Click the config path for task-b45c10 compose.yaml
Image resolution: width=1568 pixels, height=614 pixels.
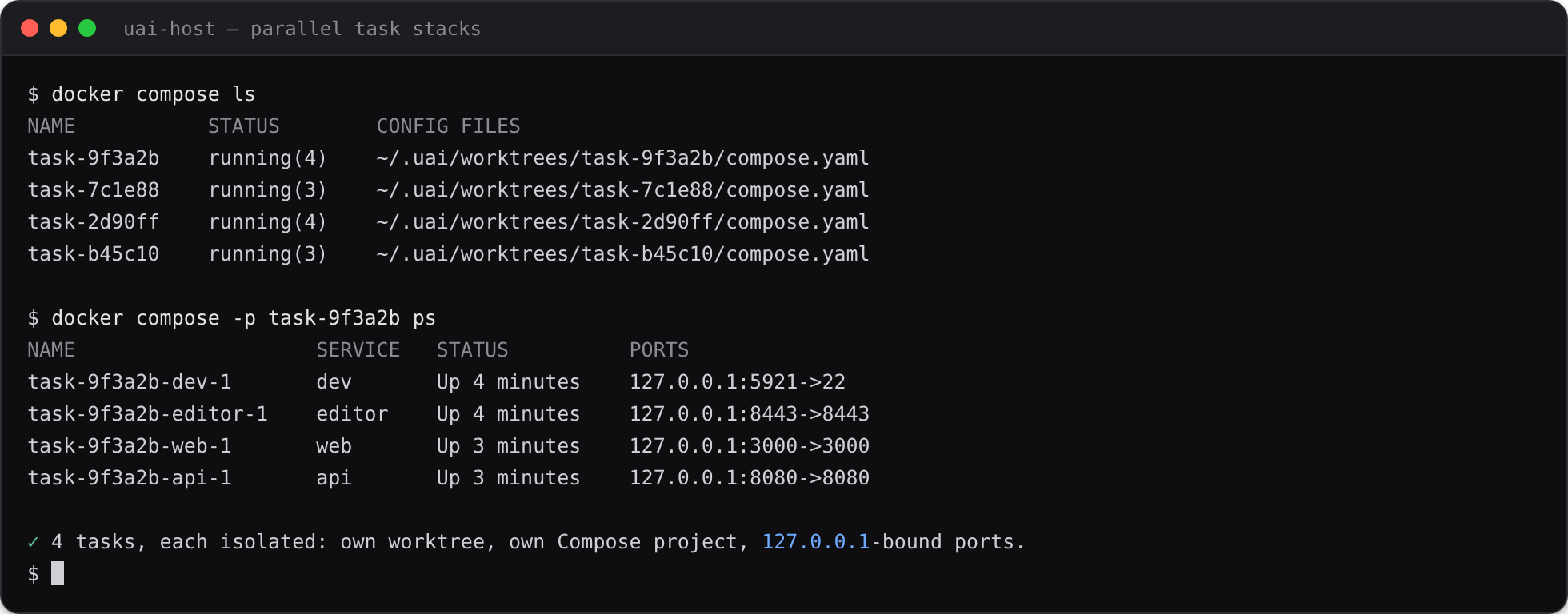[622, 254]
